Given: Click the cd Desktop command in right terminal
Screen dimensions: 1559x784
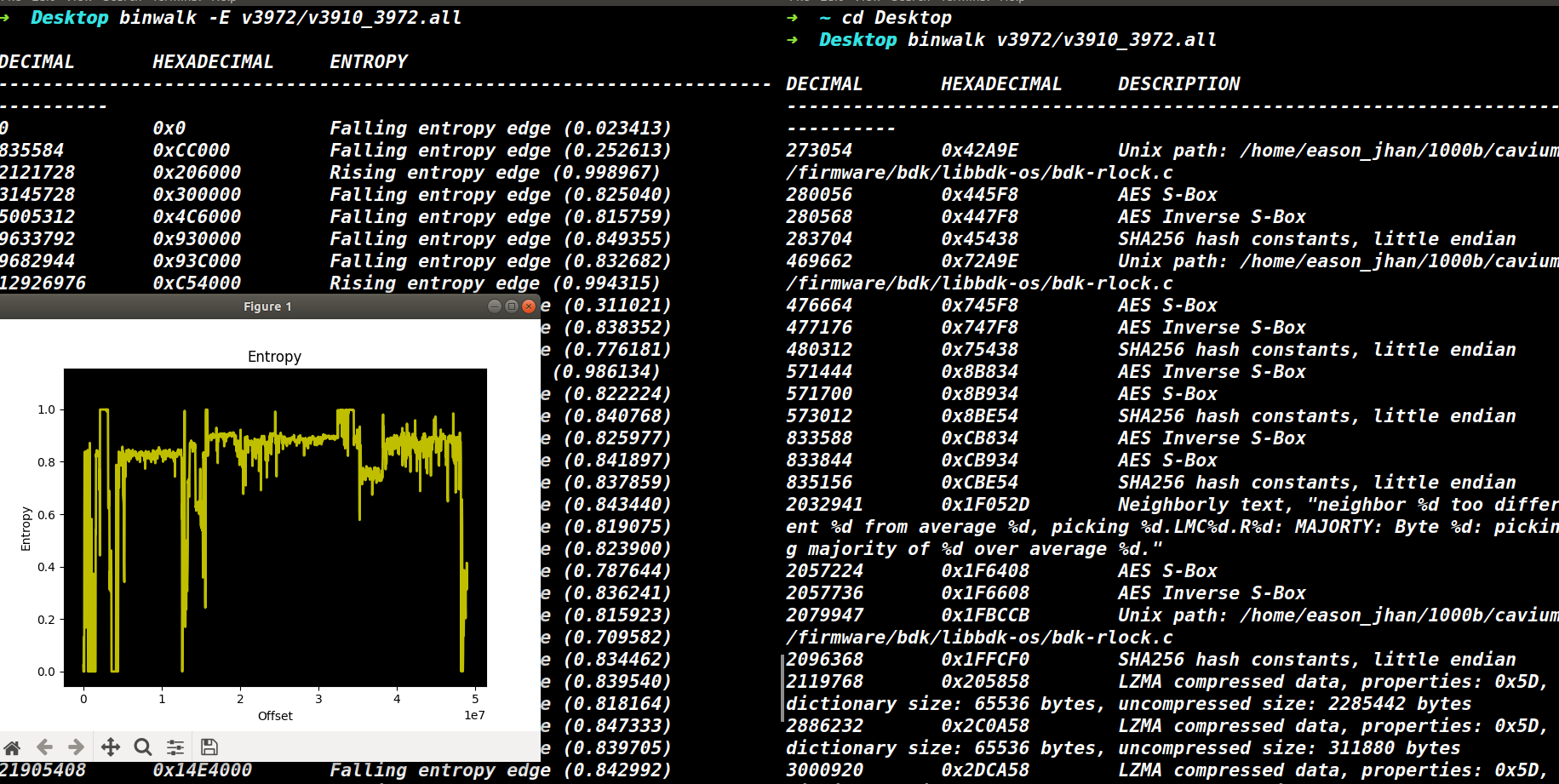Looking at the screenshot, I should tap(897, 18).
